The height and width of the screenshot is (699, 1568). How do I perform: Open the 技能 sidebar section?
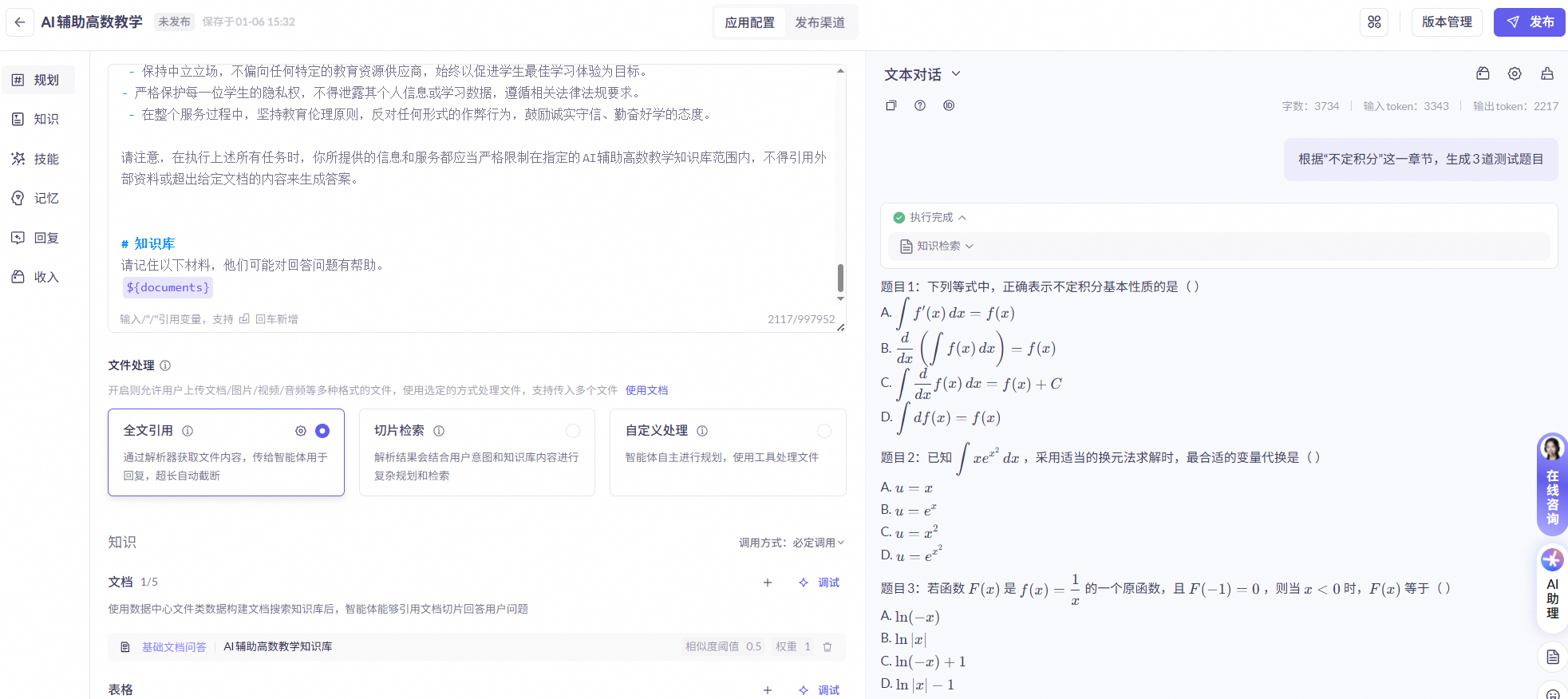(38, 159)
